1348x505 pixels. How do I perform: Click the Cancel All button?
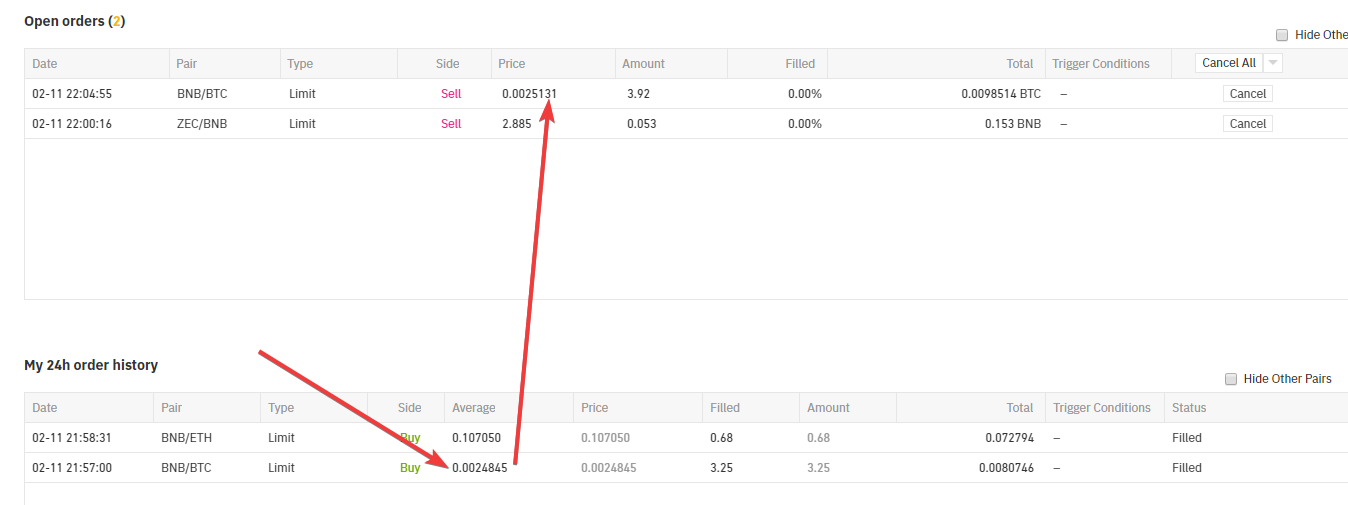pos(1228,63)
